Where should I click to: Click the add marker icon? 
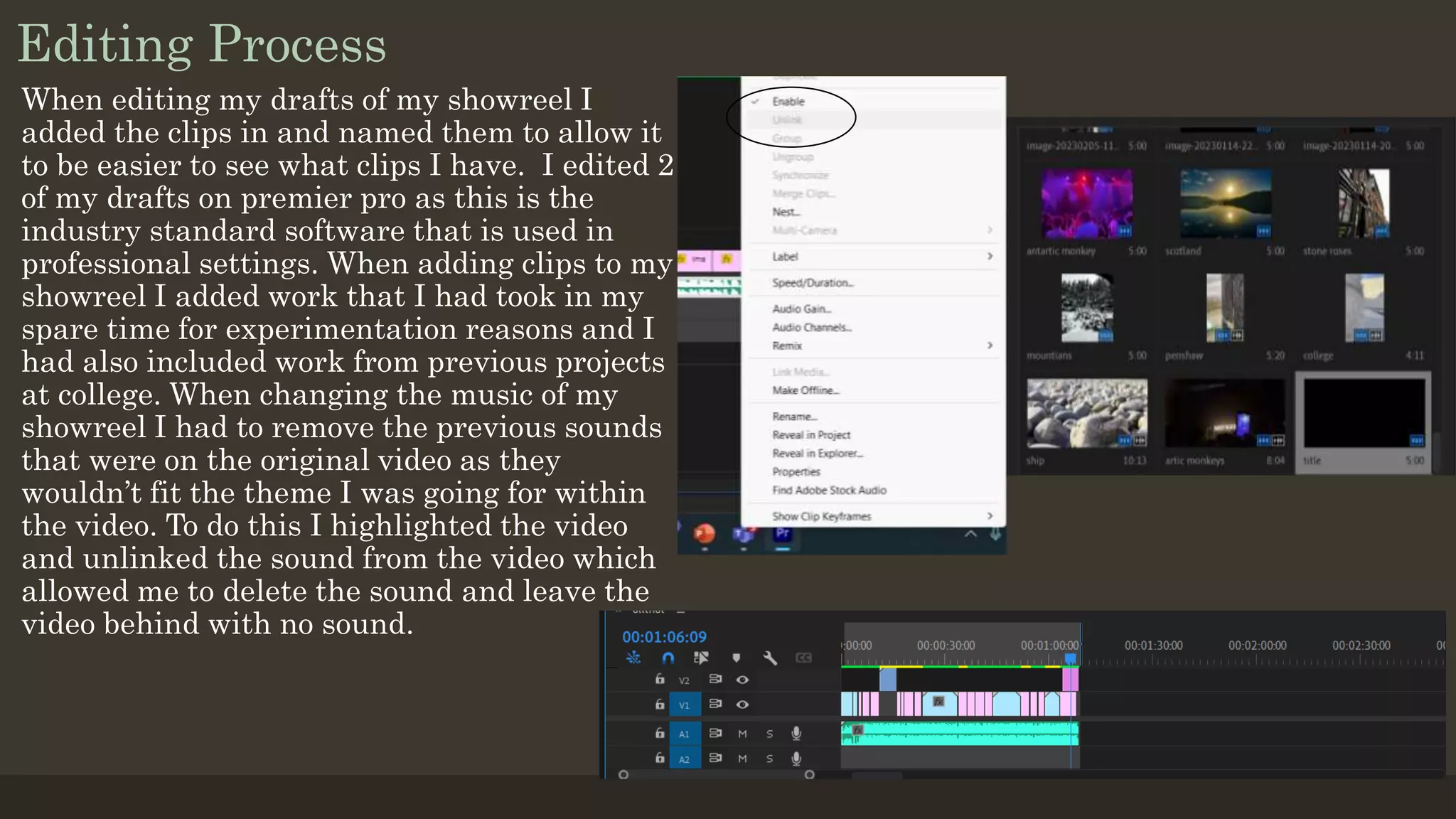click(737, 658)
